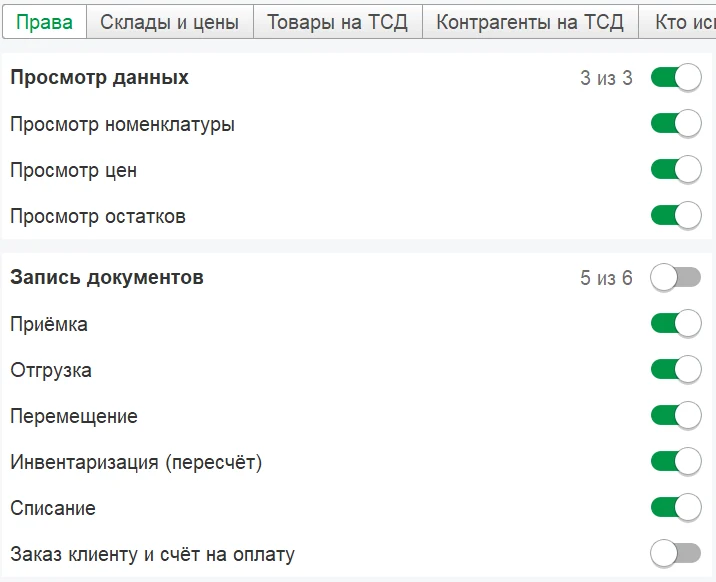716x582 pixels.
Task: Open the Товары на ТСД tab
Action: [337, 22]
